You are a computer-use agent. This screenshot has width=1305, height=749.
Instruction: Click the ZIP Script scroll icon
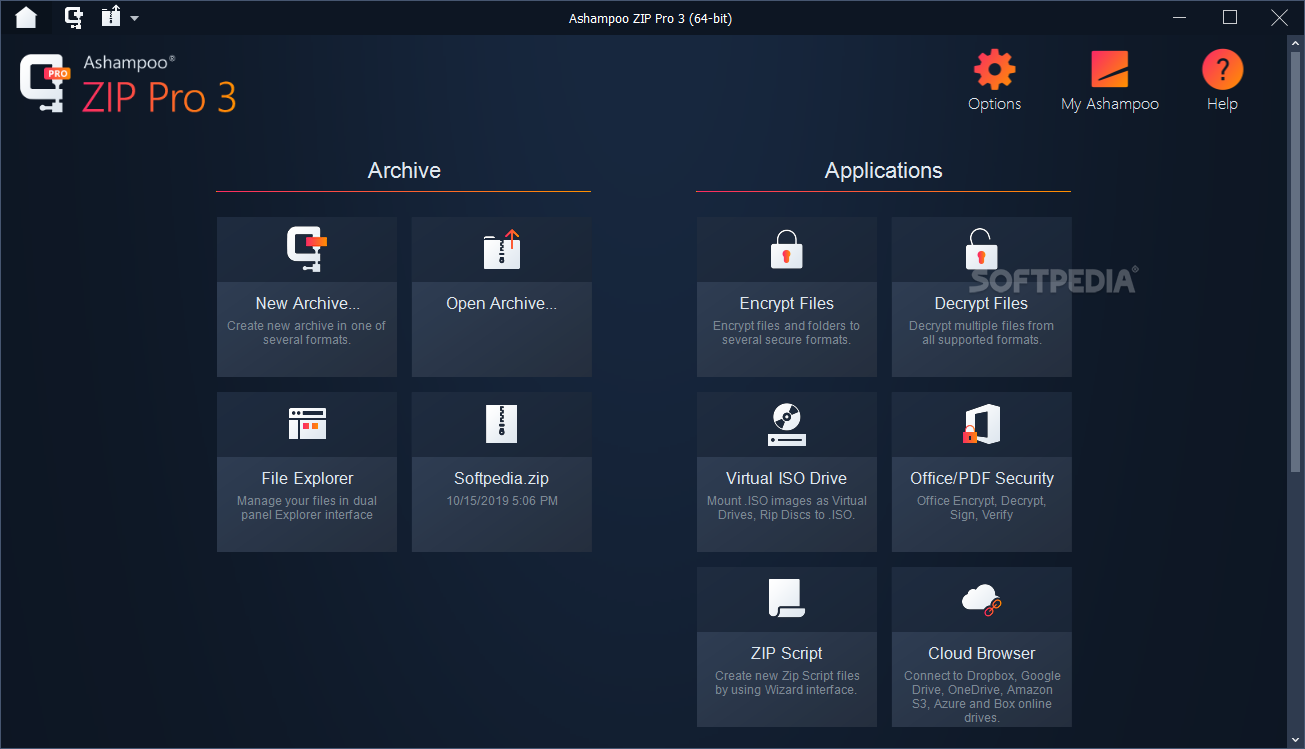click(x=787, y=598)
